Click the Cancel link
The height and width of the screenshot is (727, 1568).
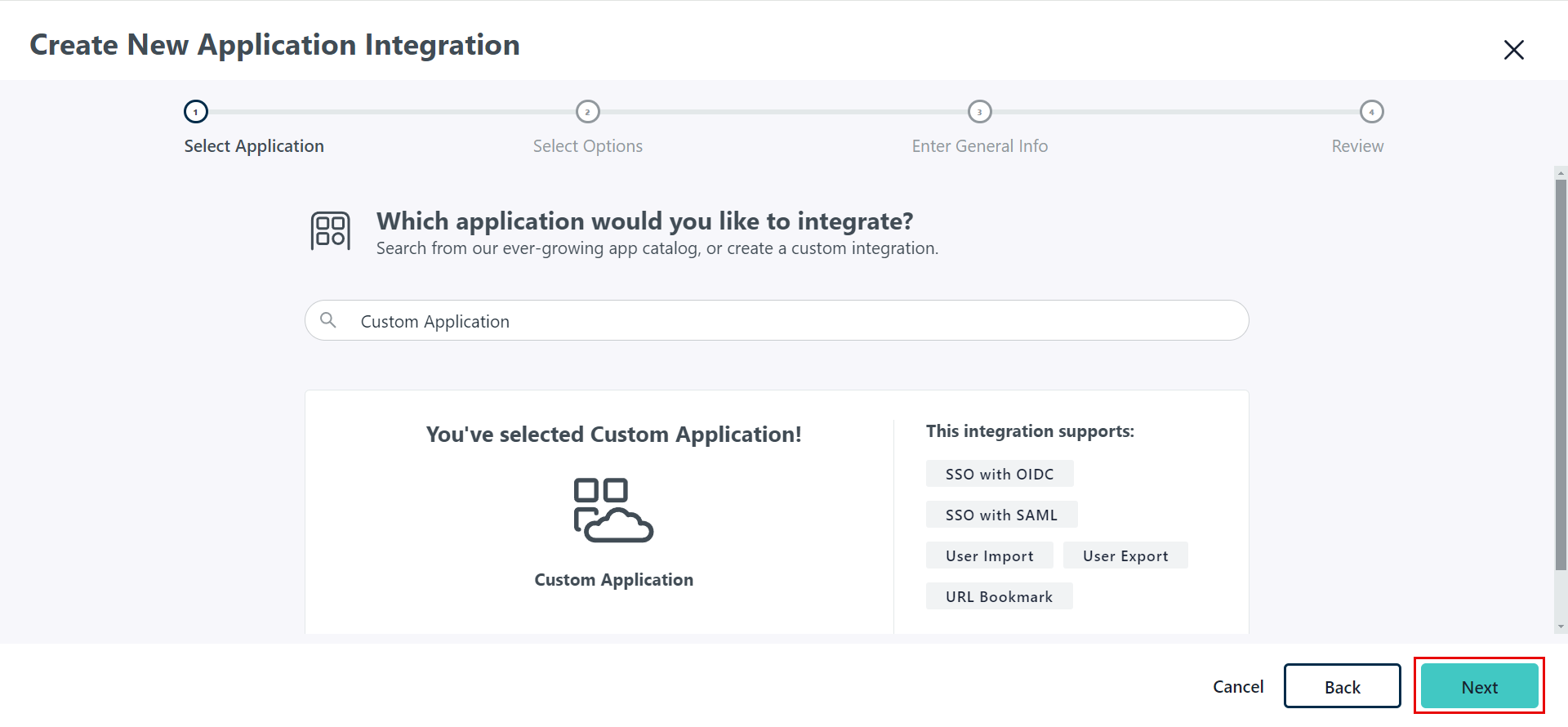pyautogui.click(x=1238, y=687)
